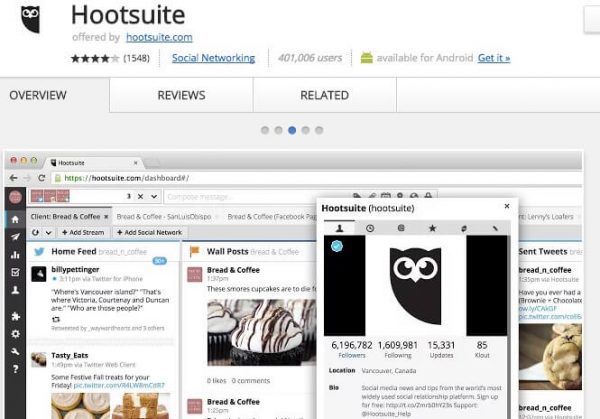Click the Android robot icon
The height and width of the screenshot is (419, 600).
pos(366,58)
